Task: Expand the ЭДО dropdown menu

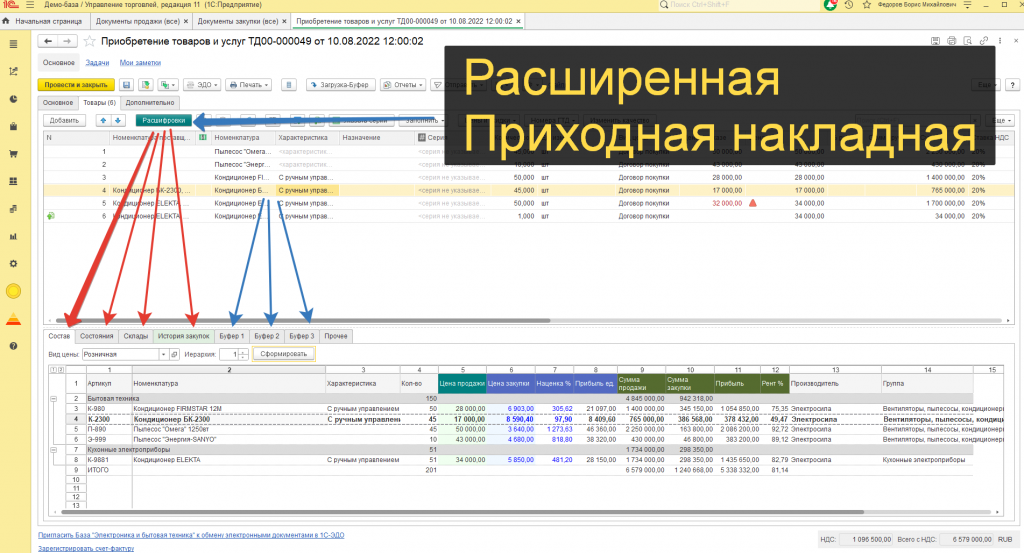Action: tap(201, 85)
